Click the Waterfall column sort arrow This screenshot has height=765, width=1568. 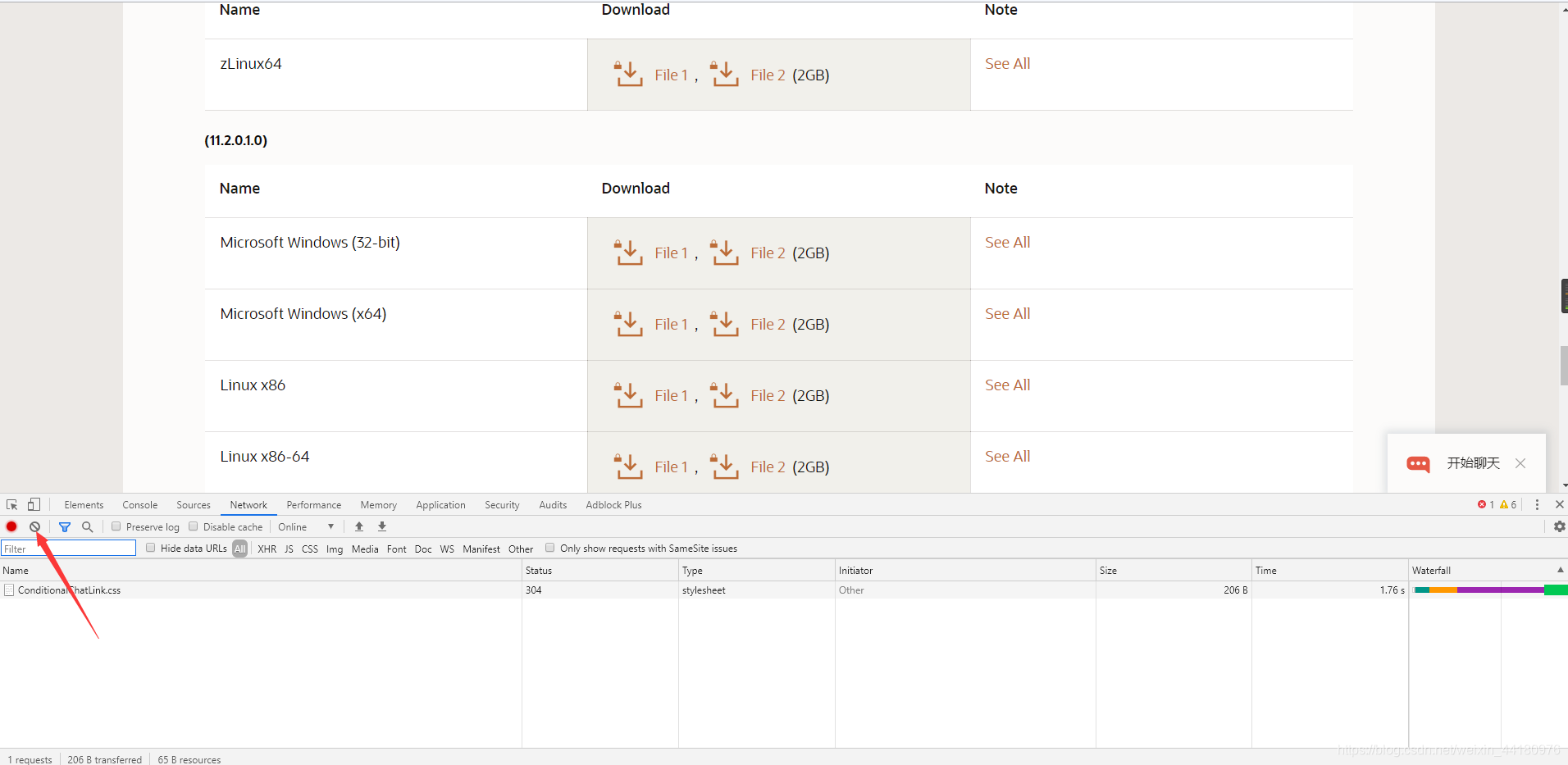1561,570
